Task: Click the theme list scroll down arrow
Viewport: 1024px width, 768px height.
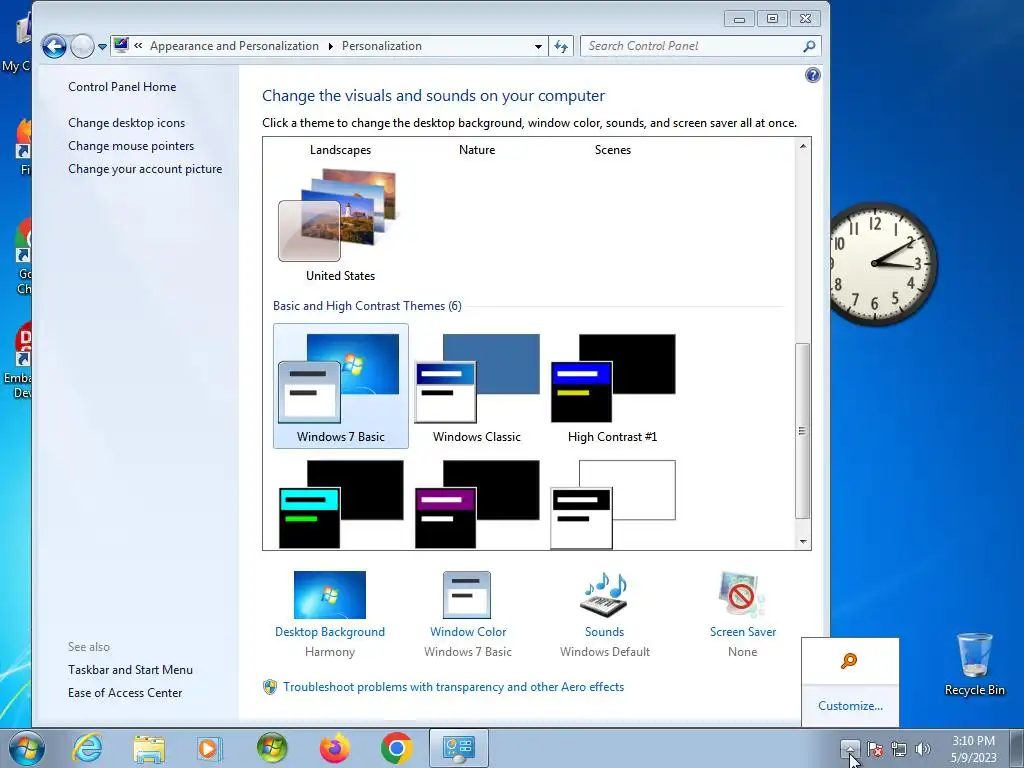Action: click(x=803, y=541)
